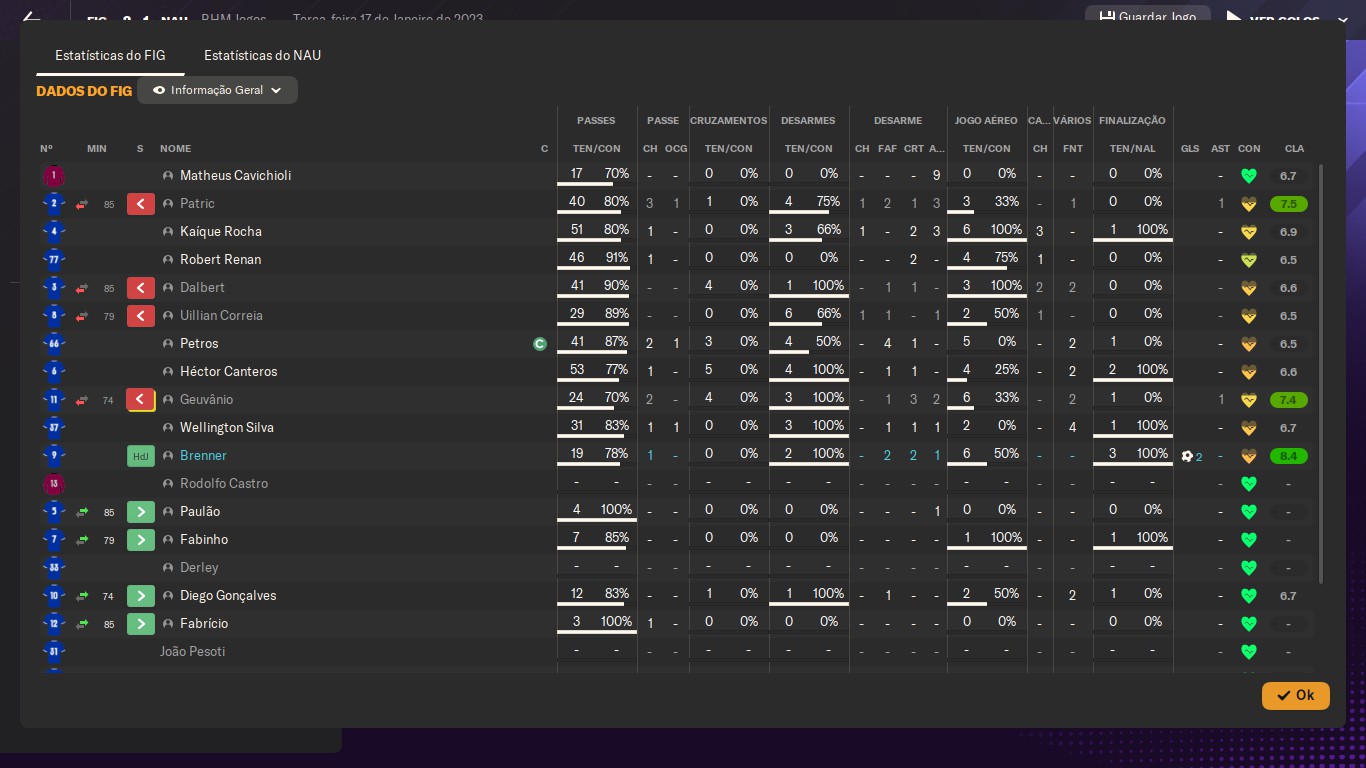The width and height of the screenshot is (1366, 768).
Task: Click Petros' number 66 shirt icon
Action: tap(54, 344)
